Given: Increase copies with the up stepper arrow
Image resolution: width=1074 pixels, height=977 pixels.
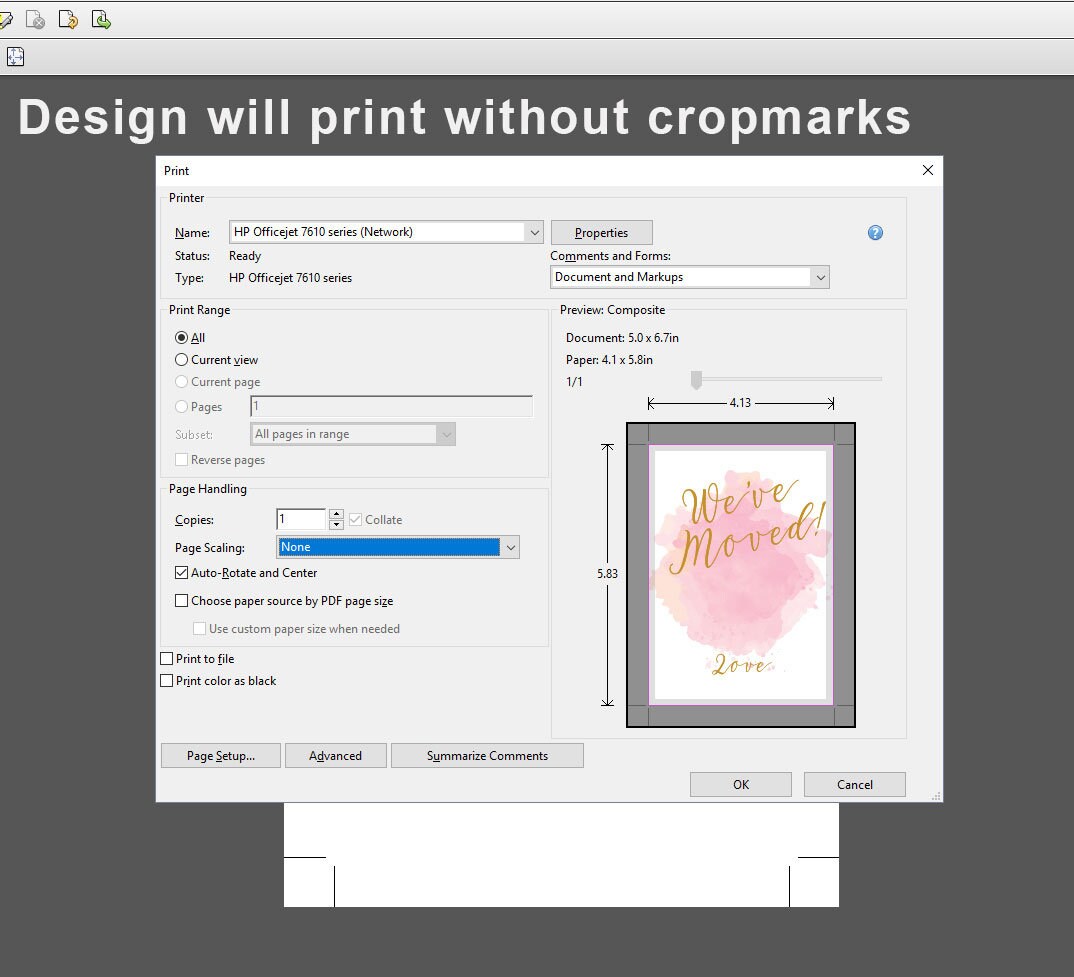Looking at the screenshot, I should [336, 514].
